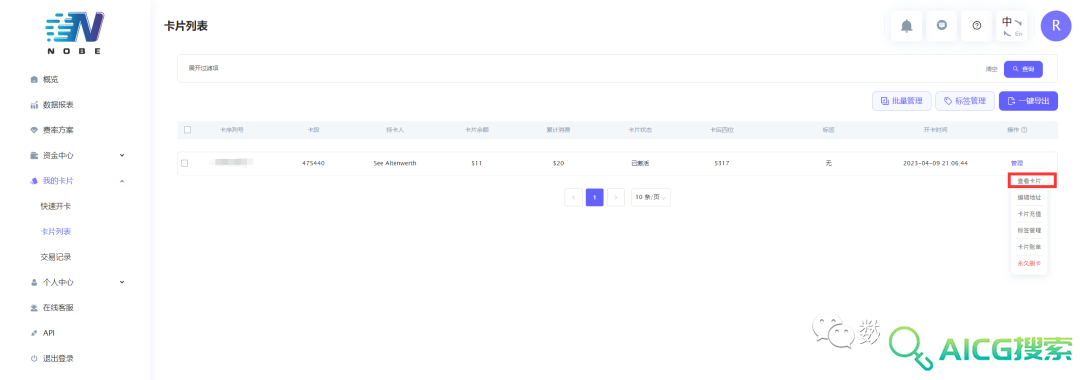Click the 开卡时间 column header
This screenshot has width=1080, height=380.
935,129
